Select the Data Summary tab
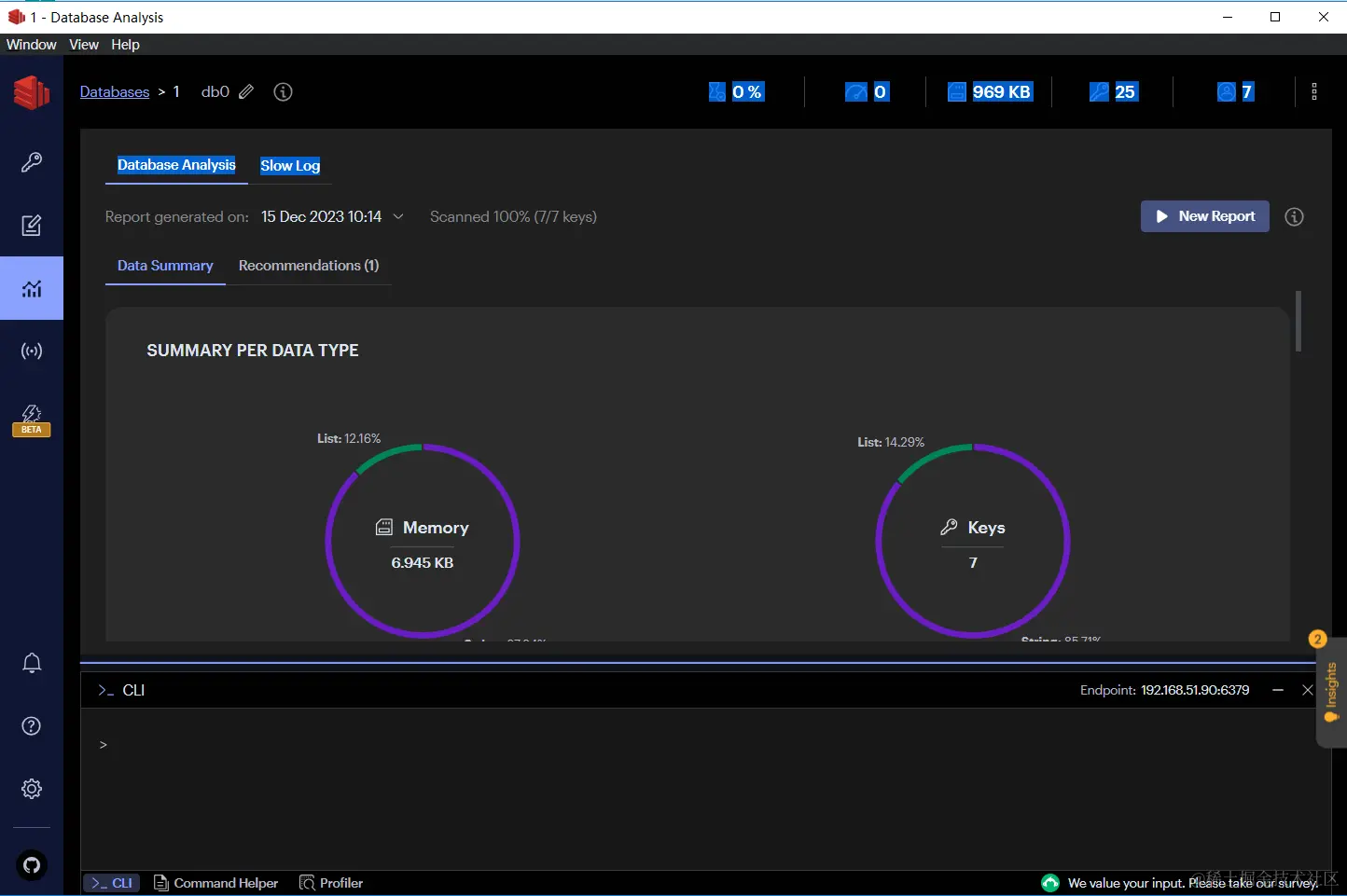Viewport: 1347px width, 896px height. 165,266
